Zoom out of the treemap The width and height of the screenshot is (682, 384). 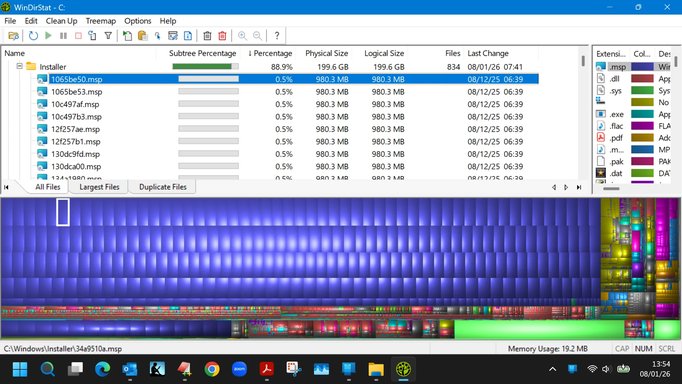pos(257,36)
